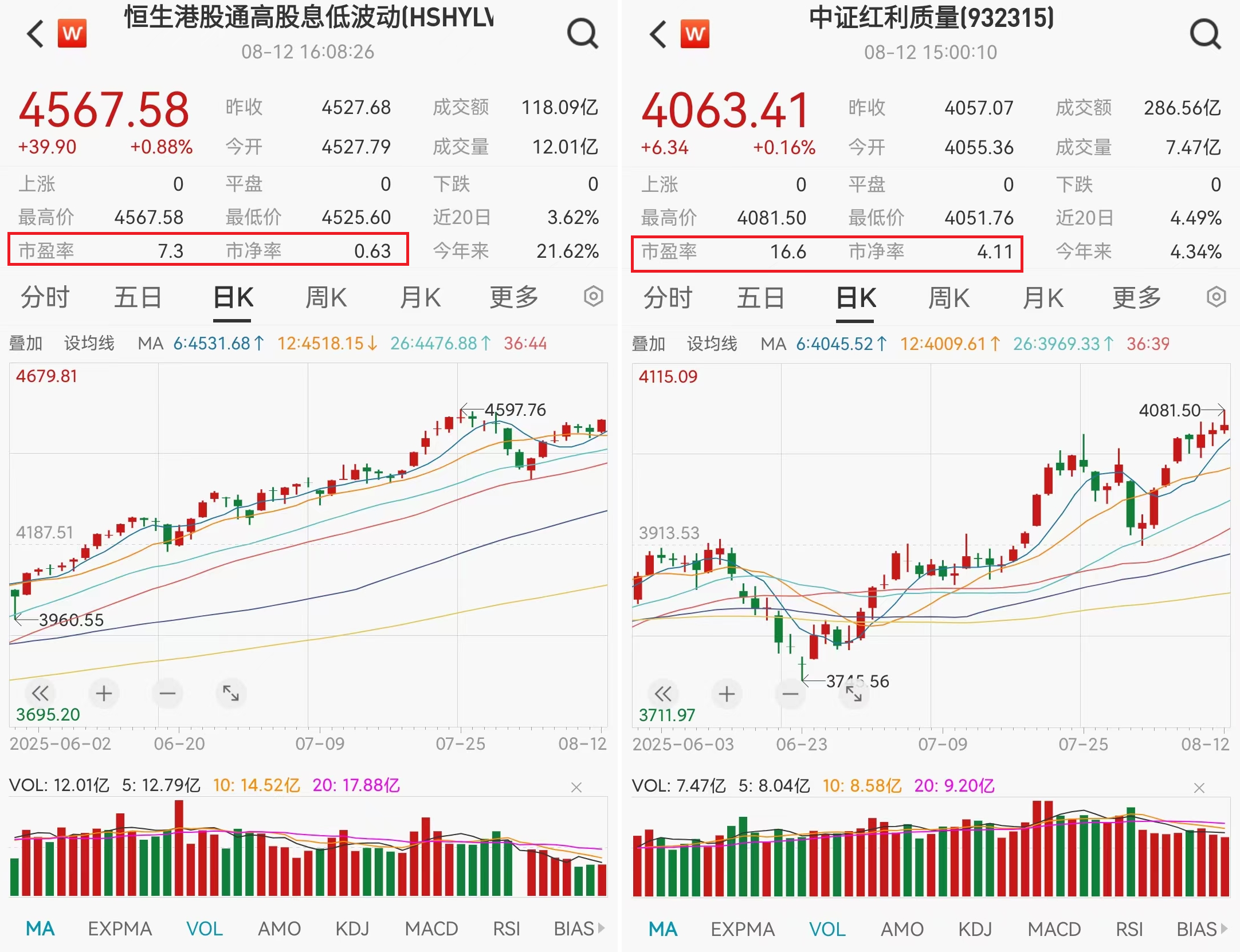The height and width of the screenshot is (952, 1240).
Task: Switch HSHYLV chart to 分时 view
Action: click(x=45, y=297)
